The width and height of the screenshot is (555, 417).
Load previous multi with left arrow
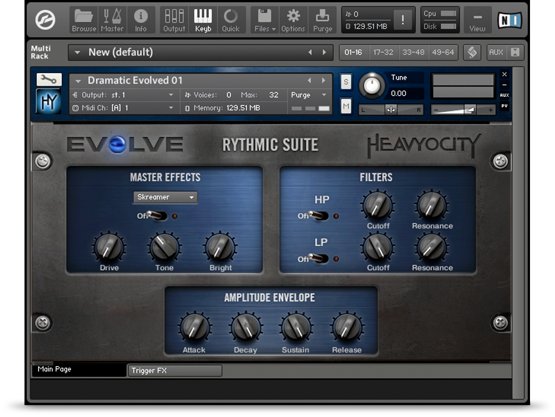point(310,52)
